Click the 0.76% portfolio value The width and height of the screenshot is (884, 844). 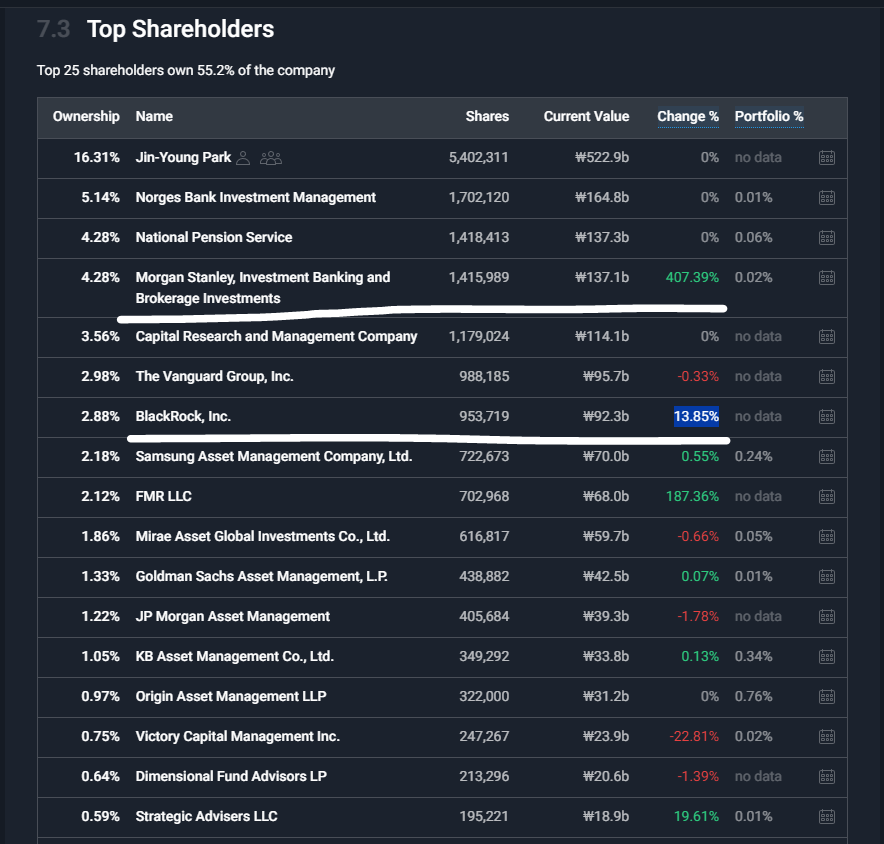[x=753, y=697]
